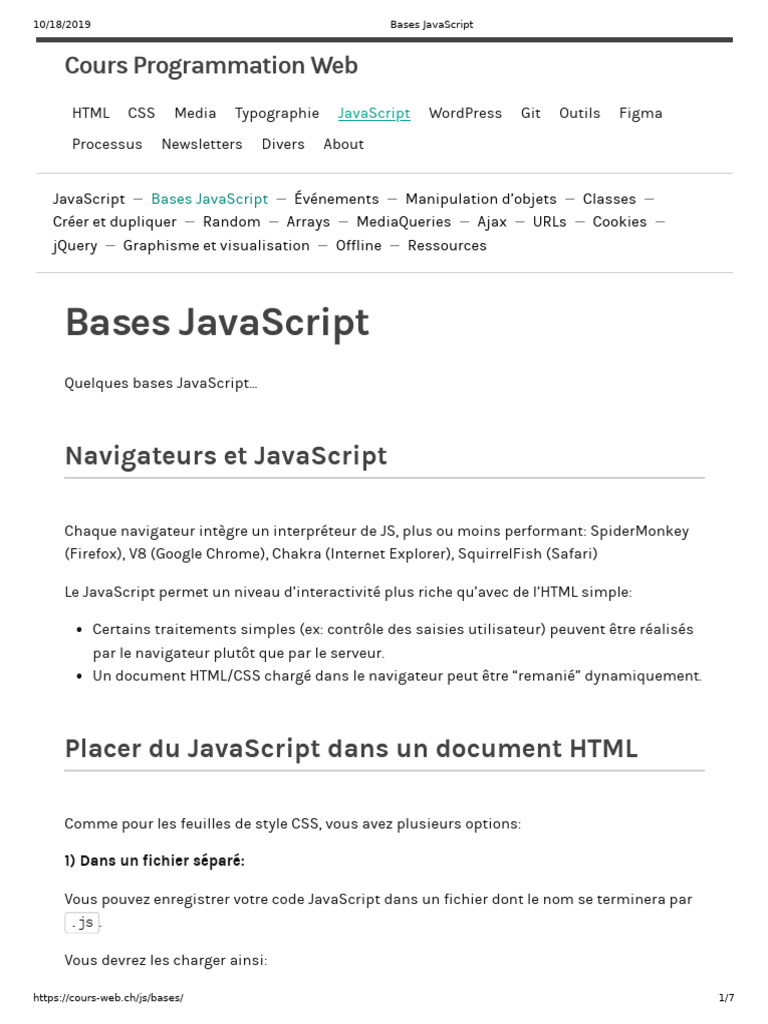Select the Media menu entry

[195, 113]
